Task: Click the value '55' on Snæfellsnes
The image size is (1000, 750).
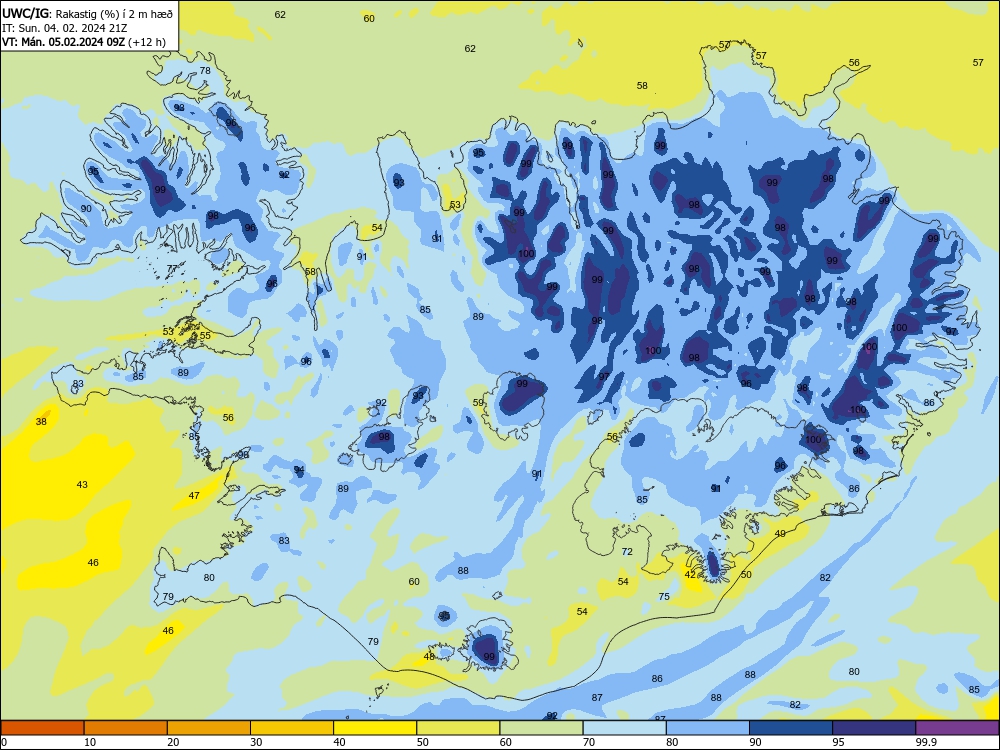Action: tap(205, 335)
